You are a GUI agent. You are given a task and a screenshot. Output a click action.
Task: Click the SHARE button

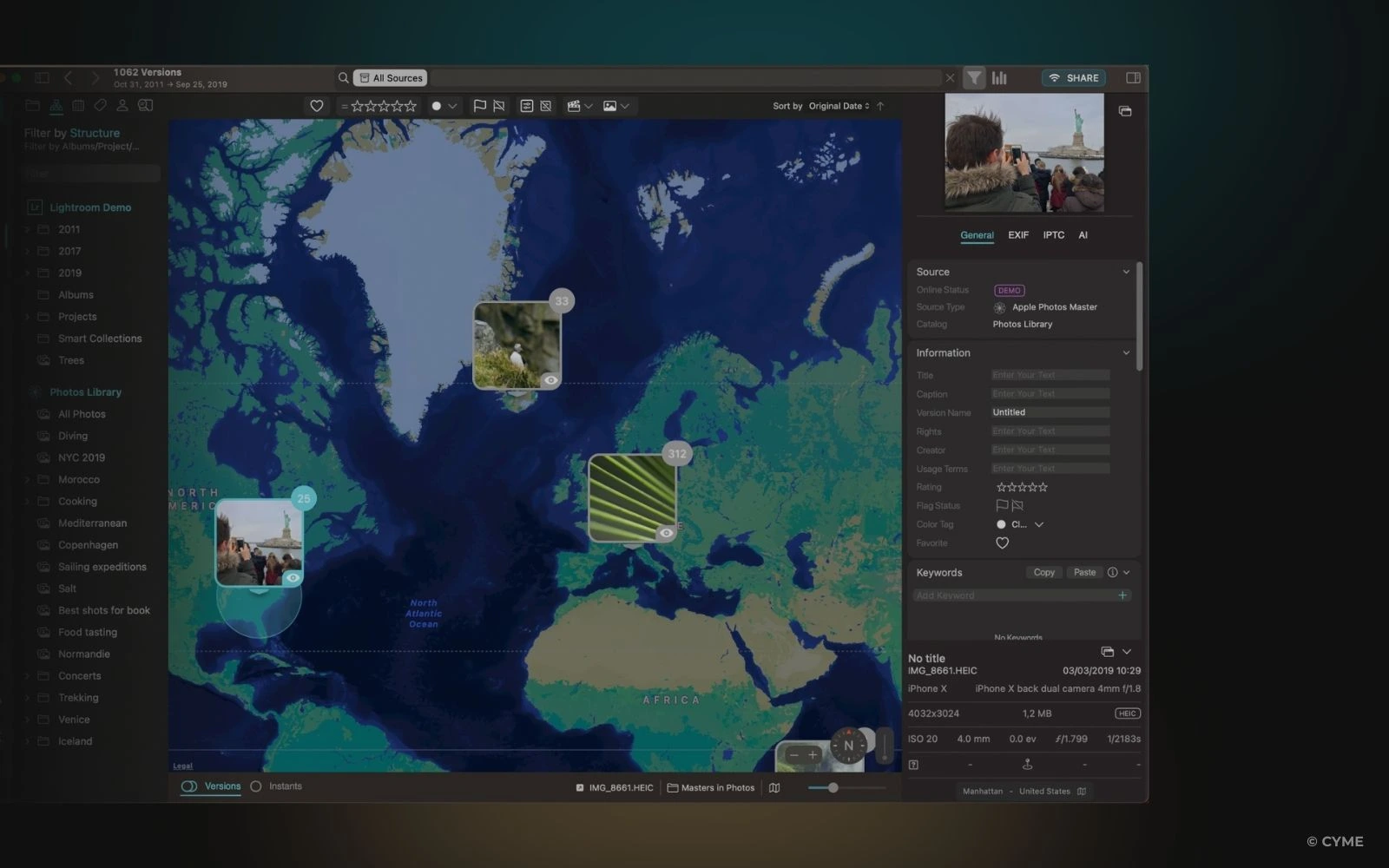pyautogui.click(x=1074, y=78)
